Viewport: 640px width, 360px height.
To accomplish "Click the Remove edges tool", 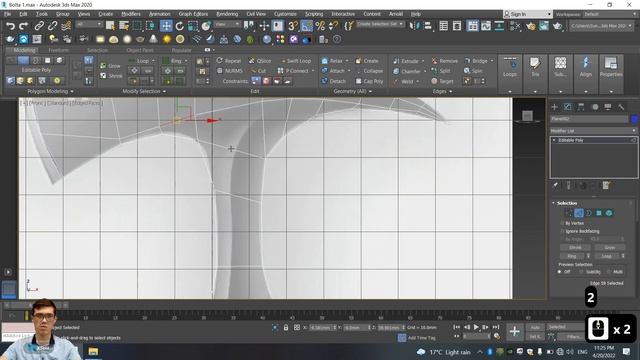I will point(444,61).
